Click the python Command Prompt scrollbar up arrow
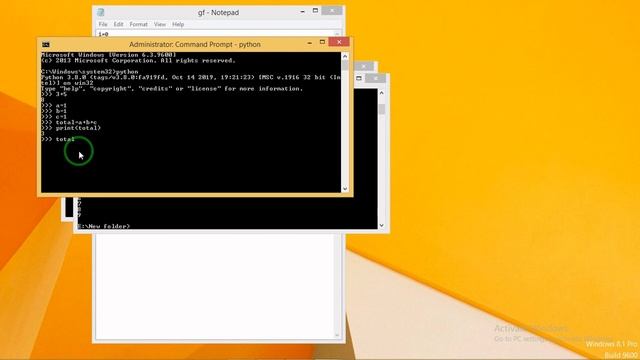Screen dimensions: 640x360 [x=345, y=56]
